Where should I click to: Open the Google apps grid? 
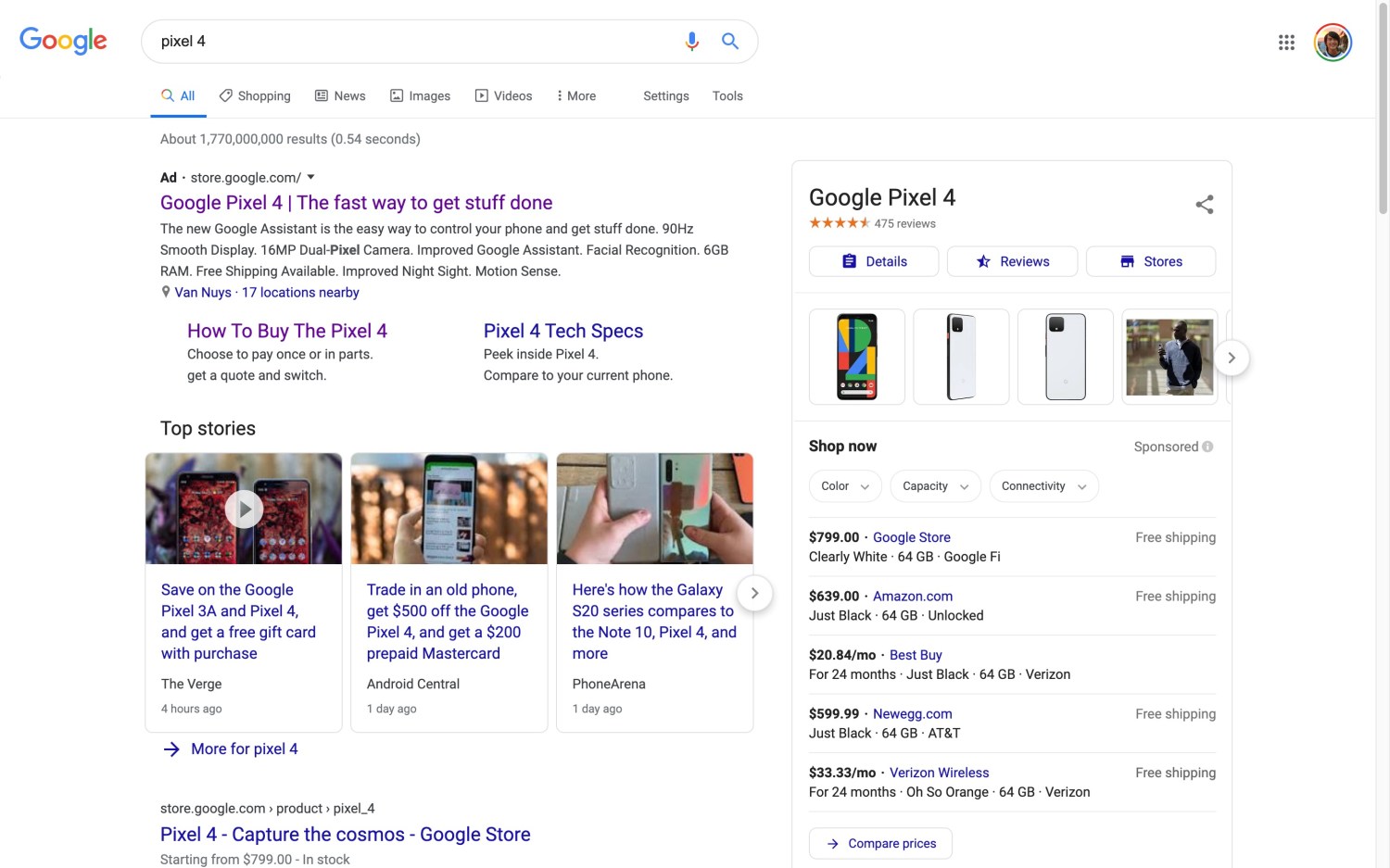pyautogui.click(x=1286, y=43)
